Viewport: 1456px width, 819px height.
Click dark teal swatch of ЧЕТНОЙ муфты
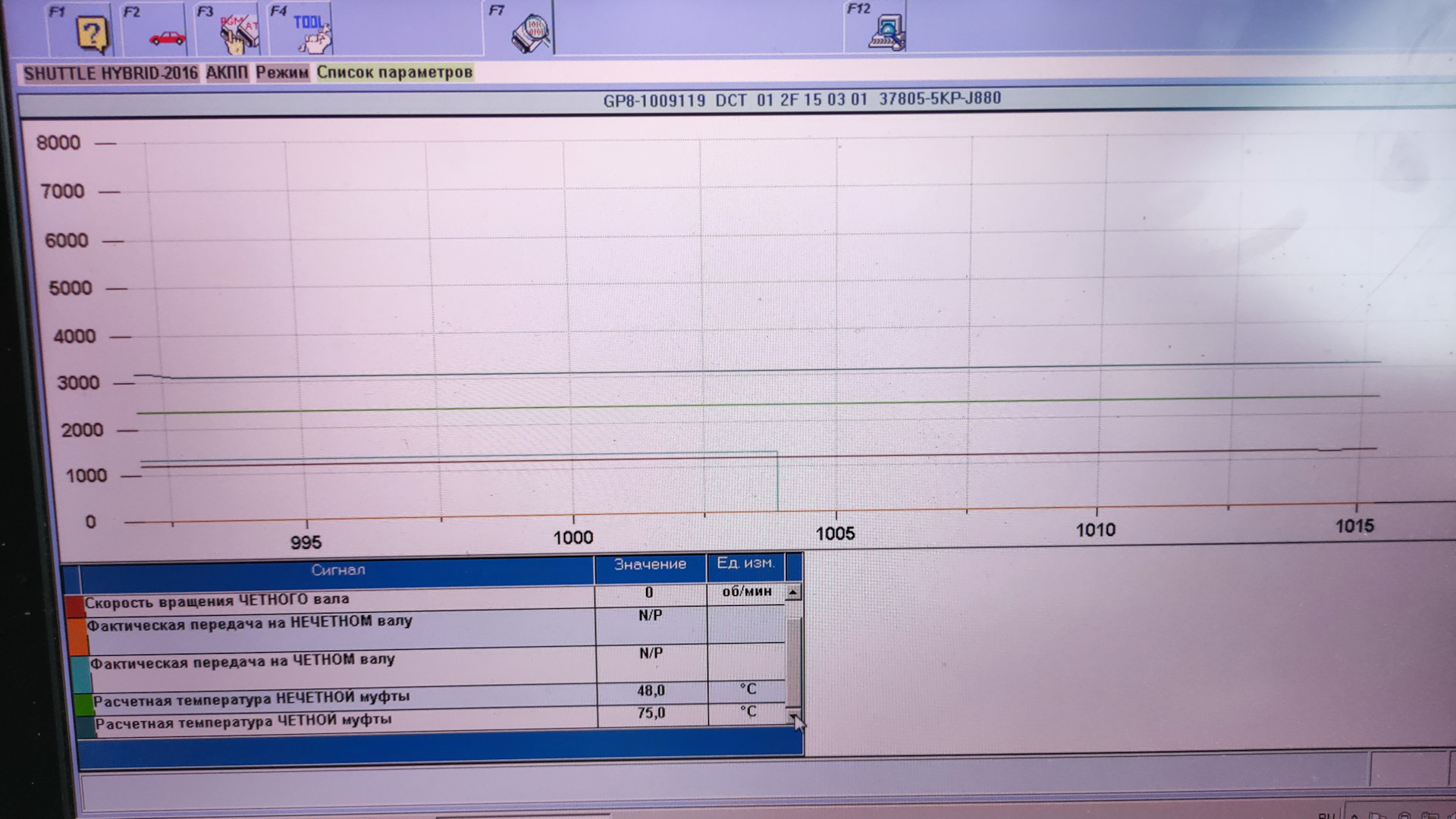(86, 726)
